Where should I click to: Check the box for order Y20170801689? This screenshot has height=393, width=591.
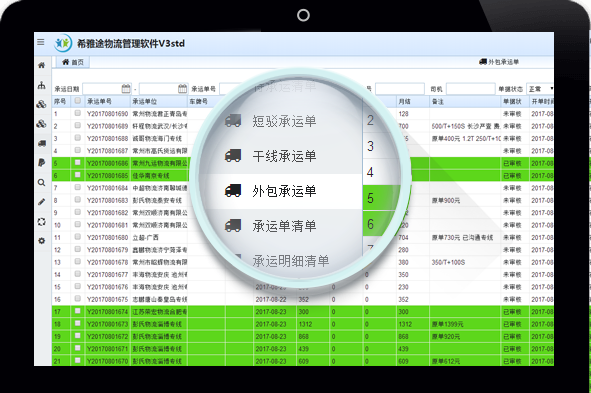tap(78, 125)
